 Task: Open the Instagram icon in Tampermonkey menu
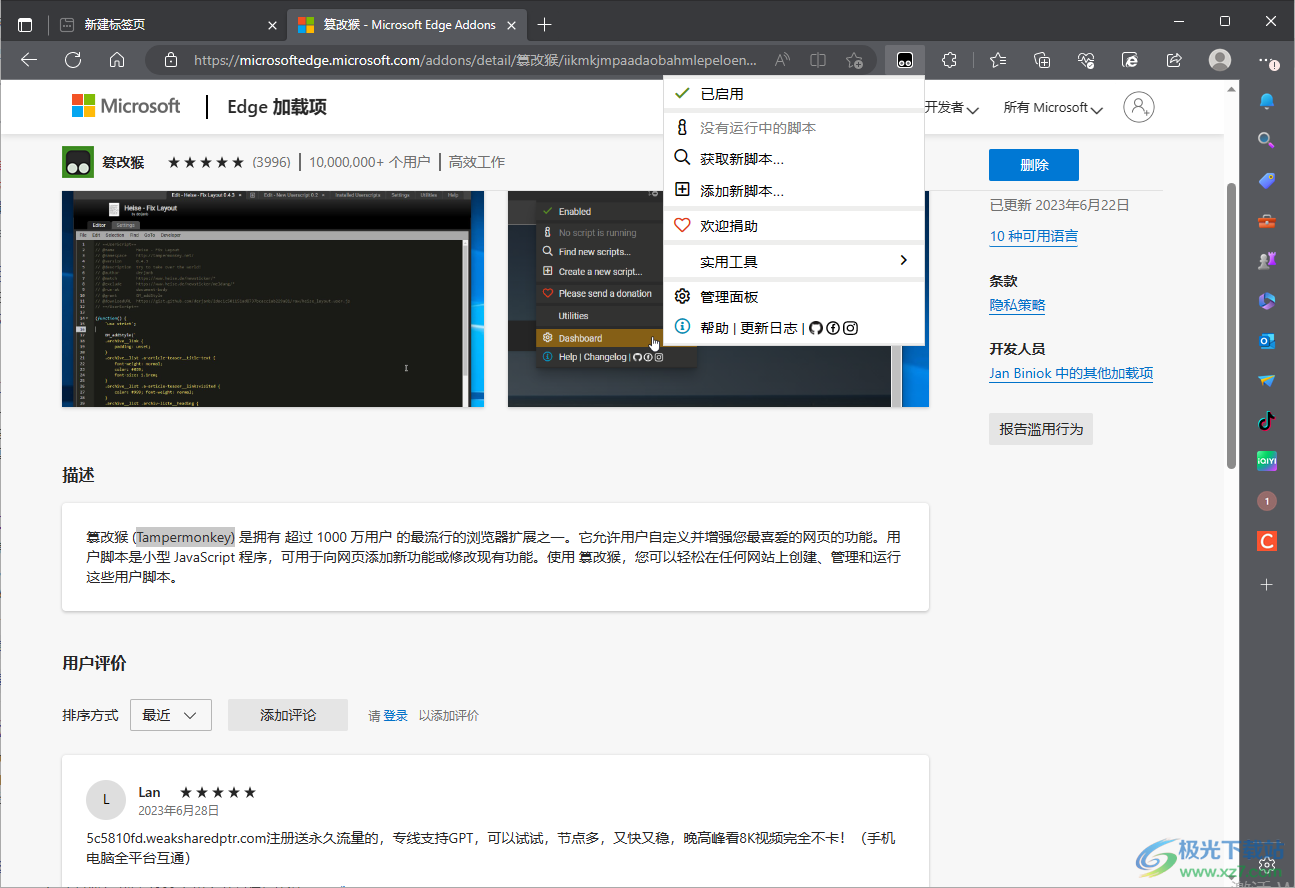[x=851, y=328]
